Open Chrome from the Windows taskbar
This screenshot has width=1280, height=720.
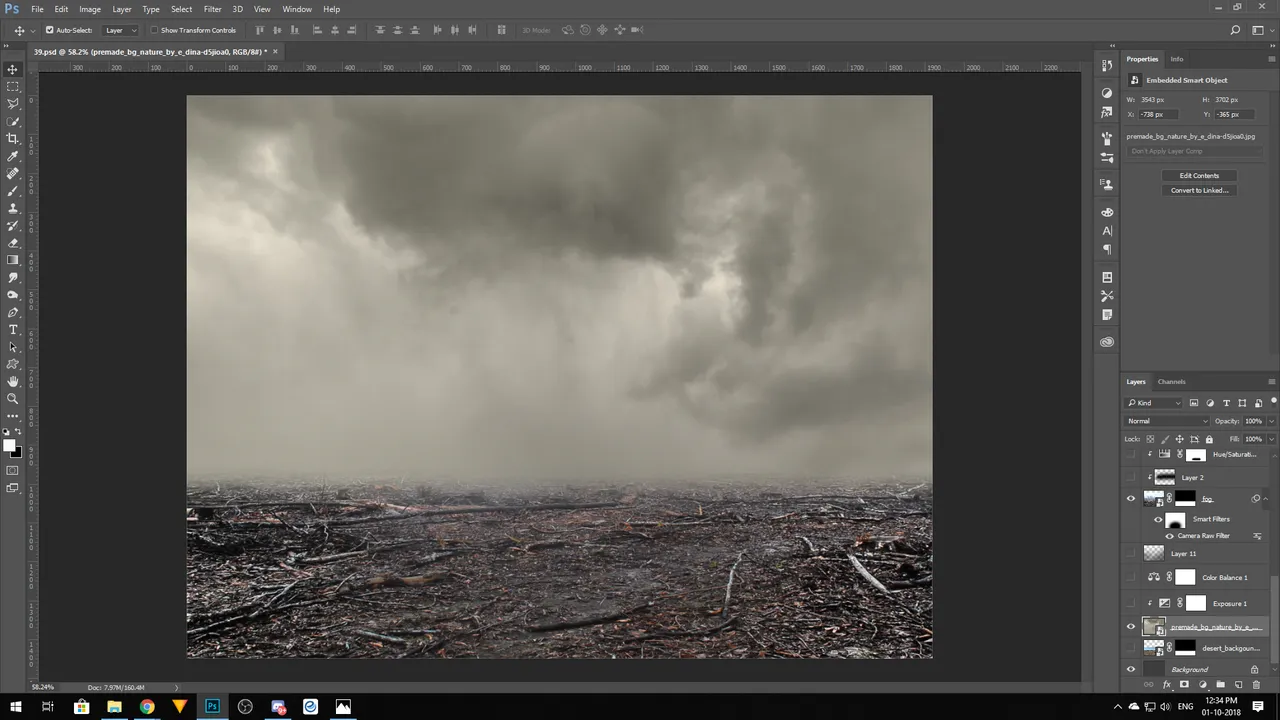click(147, 707)
